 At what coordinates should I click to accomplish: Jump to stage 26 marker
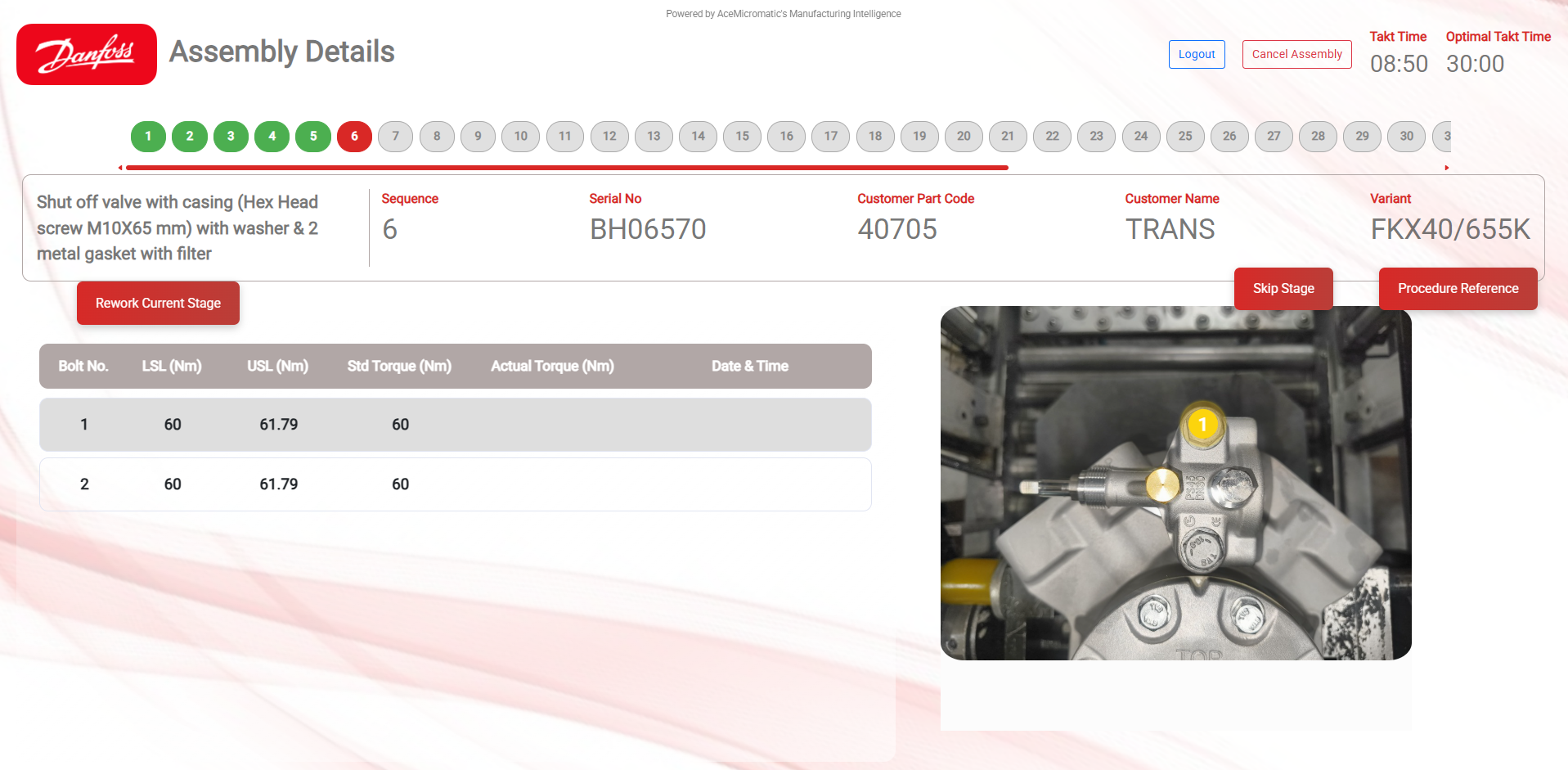coord(1229,137)
